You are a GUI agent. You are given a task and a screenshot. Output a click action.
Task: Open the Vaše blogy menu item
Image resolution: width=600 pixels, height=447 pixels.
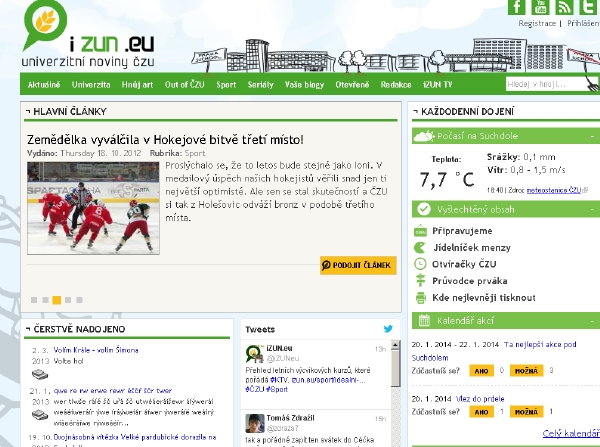(305, 85)
